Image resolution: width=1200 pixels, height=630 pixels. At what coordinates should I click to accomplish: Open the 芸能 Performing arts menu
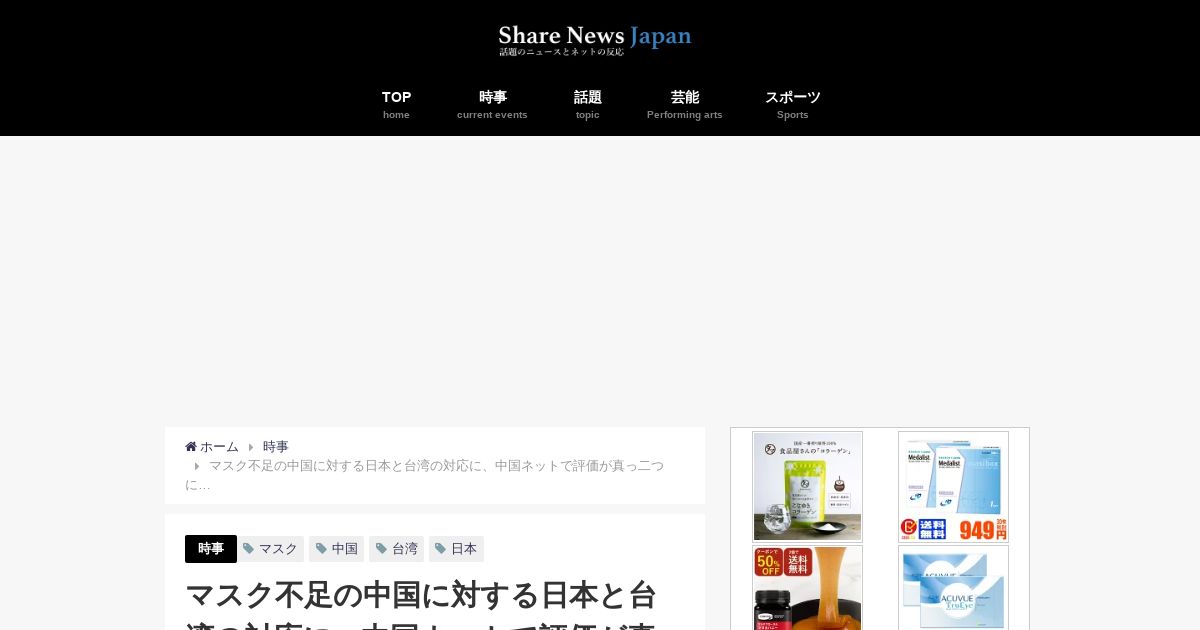point(684,105)
